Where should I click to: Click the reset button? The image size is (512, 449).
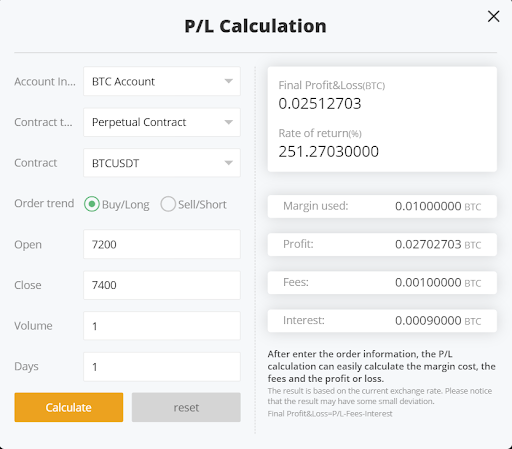[x=186, y=407]
